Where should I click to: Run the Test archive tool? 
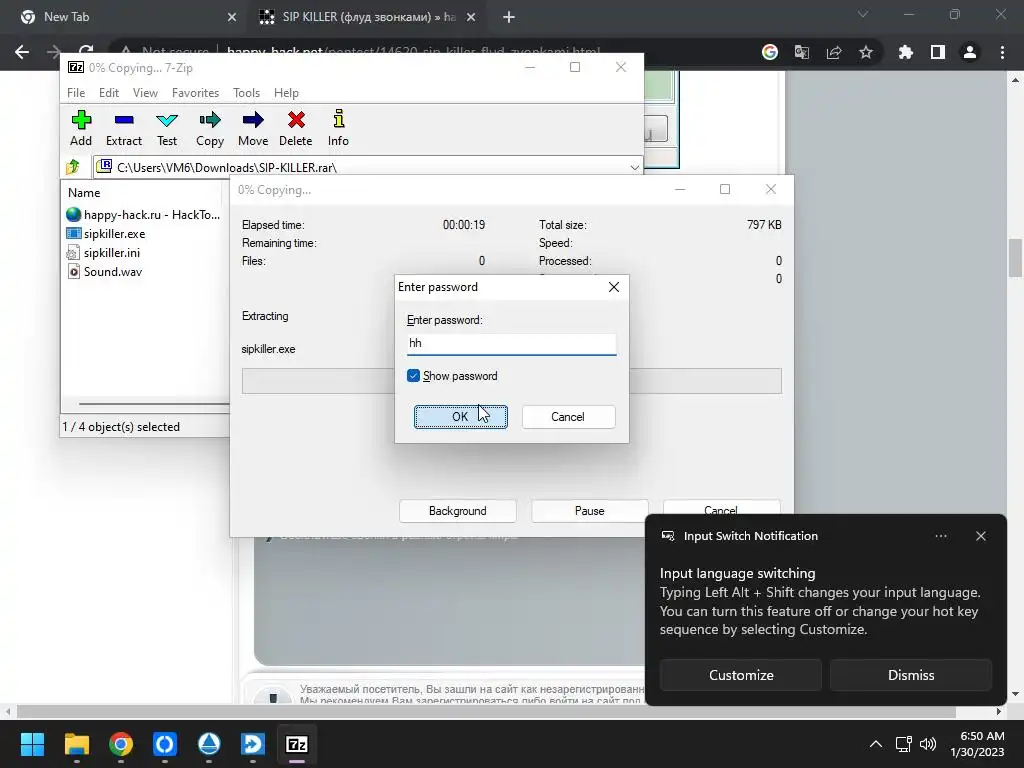167,128
